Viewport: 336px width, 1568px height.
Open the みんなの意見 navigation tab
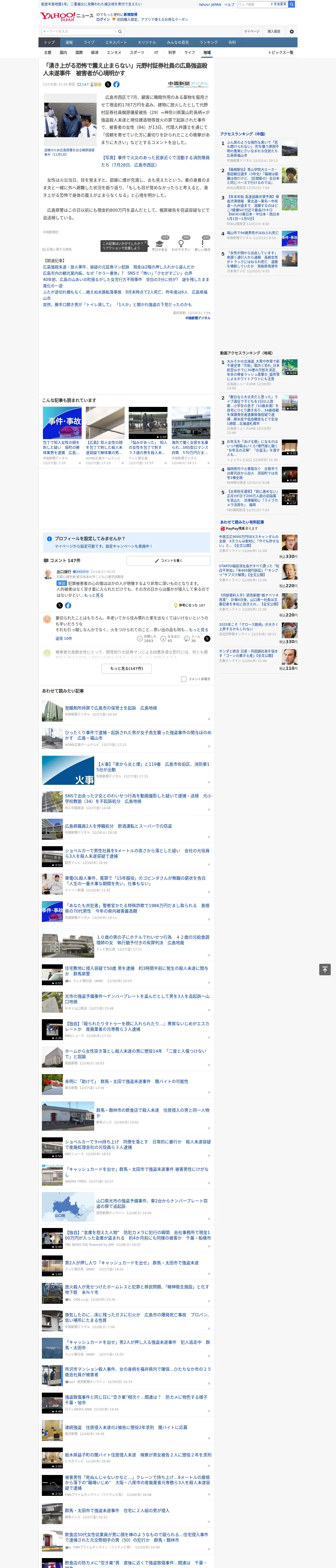click(177, 43)
